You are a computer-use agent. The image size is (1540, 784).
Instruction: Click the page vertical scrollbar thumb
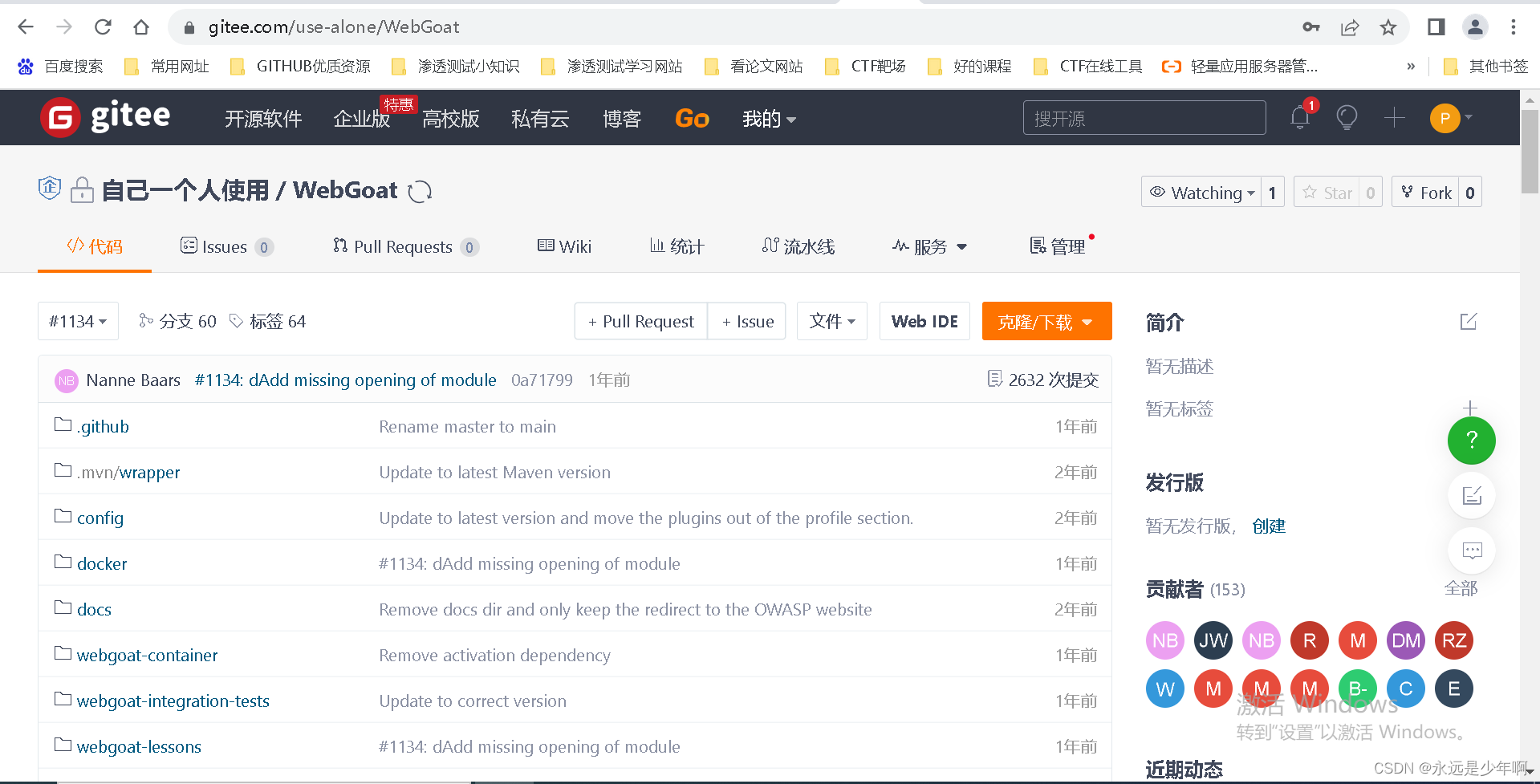click(1530, 152)
